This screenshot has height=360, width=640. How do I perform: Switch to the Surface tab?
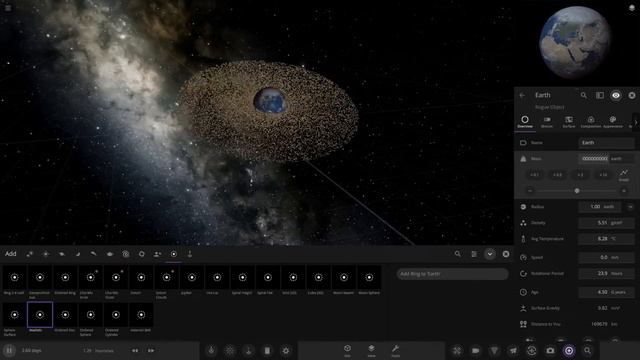coord(569,122)
